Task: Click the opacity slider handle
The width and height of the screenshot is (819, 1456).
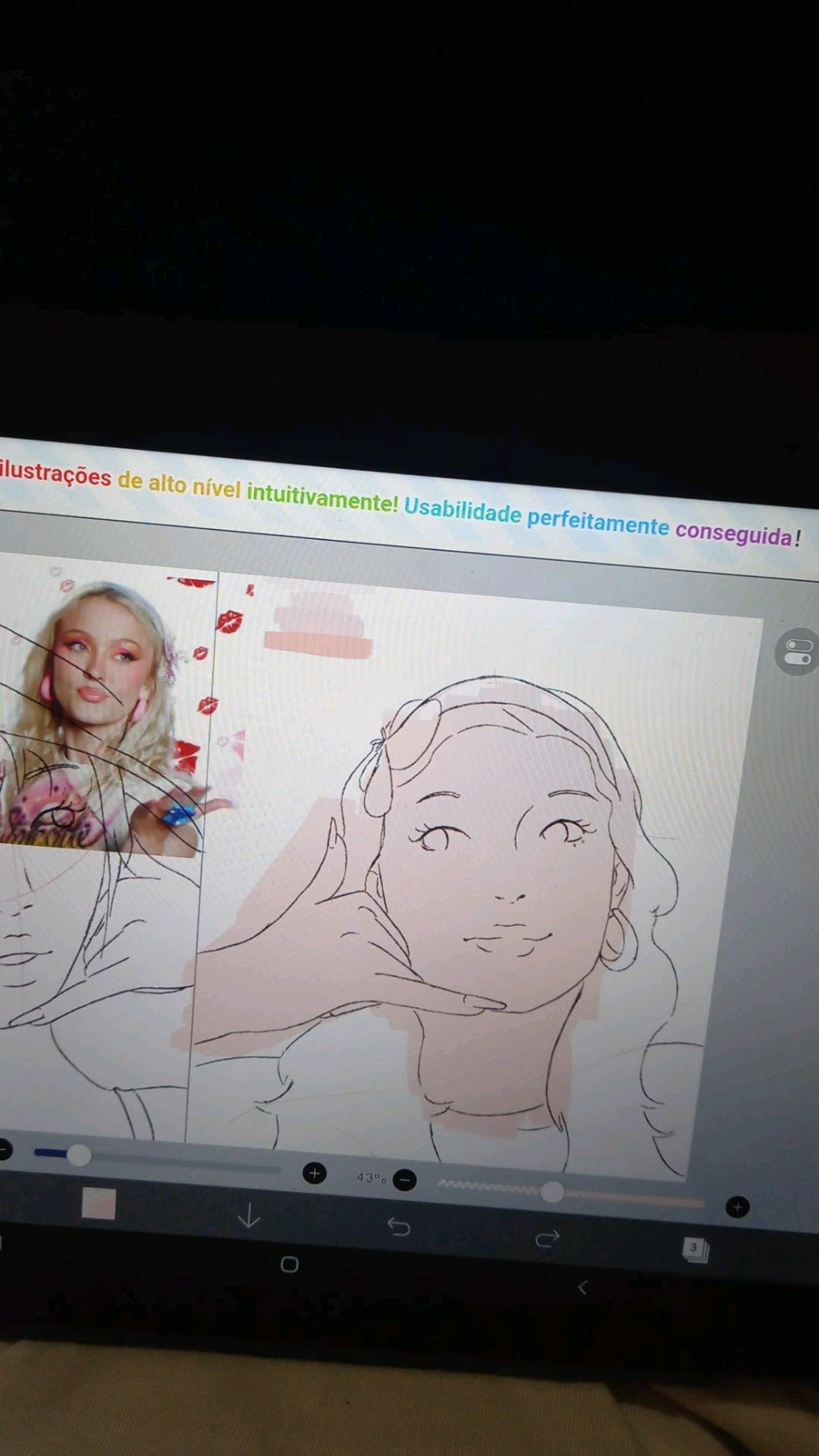Action: point(553,1192)
